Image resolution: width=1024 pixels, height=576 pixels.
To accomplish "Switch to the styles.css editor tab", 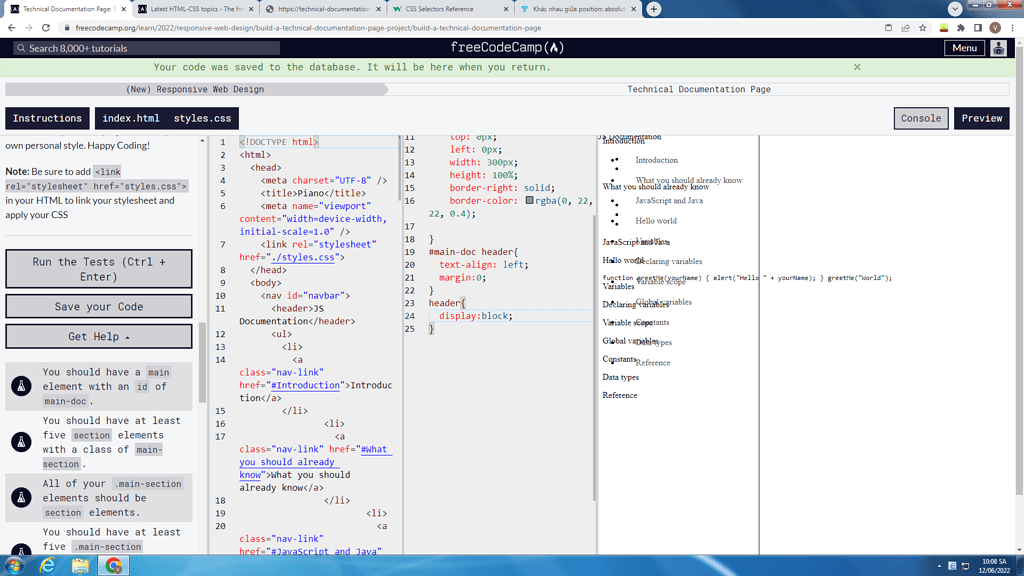I will coord(202,118).
